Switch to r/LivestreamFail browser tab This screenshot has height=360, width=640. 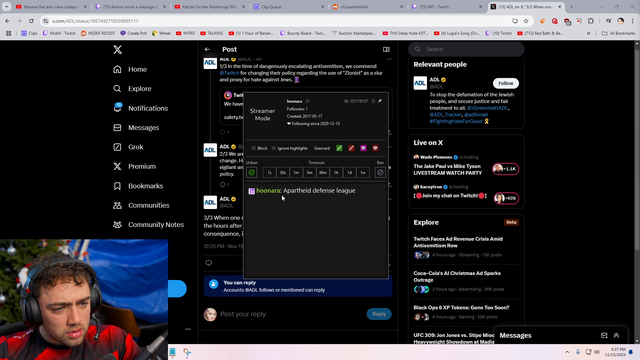point(367,7)
